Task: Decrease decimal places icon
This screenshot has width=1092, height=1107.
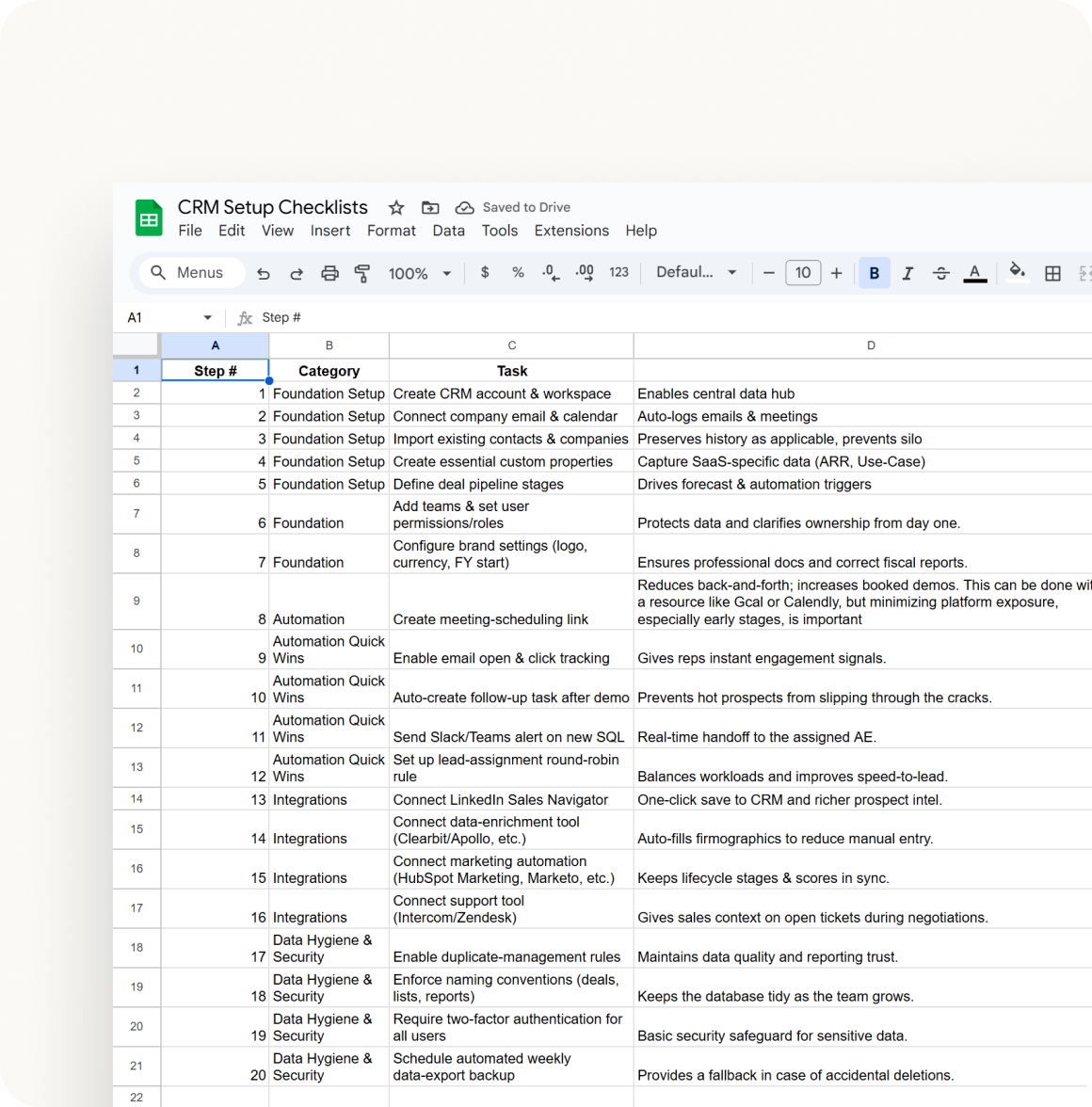Action: 551,273
